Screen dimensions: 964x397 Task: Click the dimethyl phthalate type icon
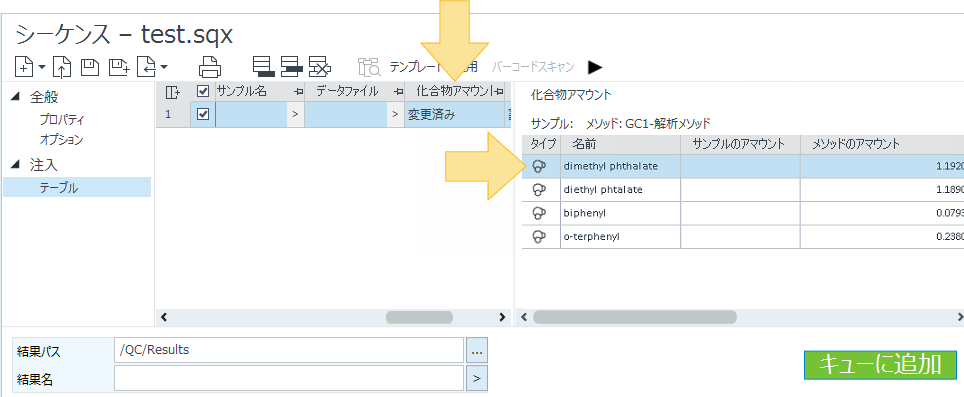[540, 166]
